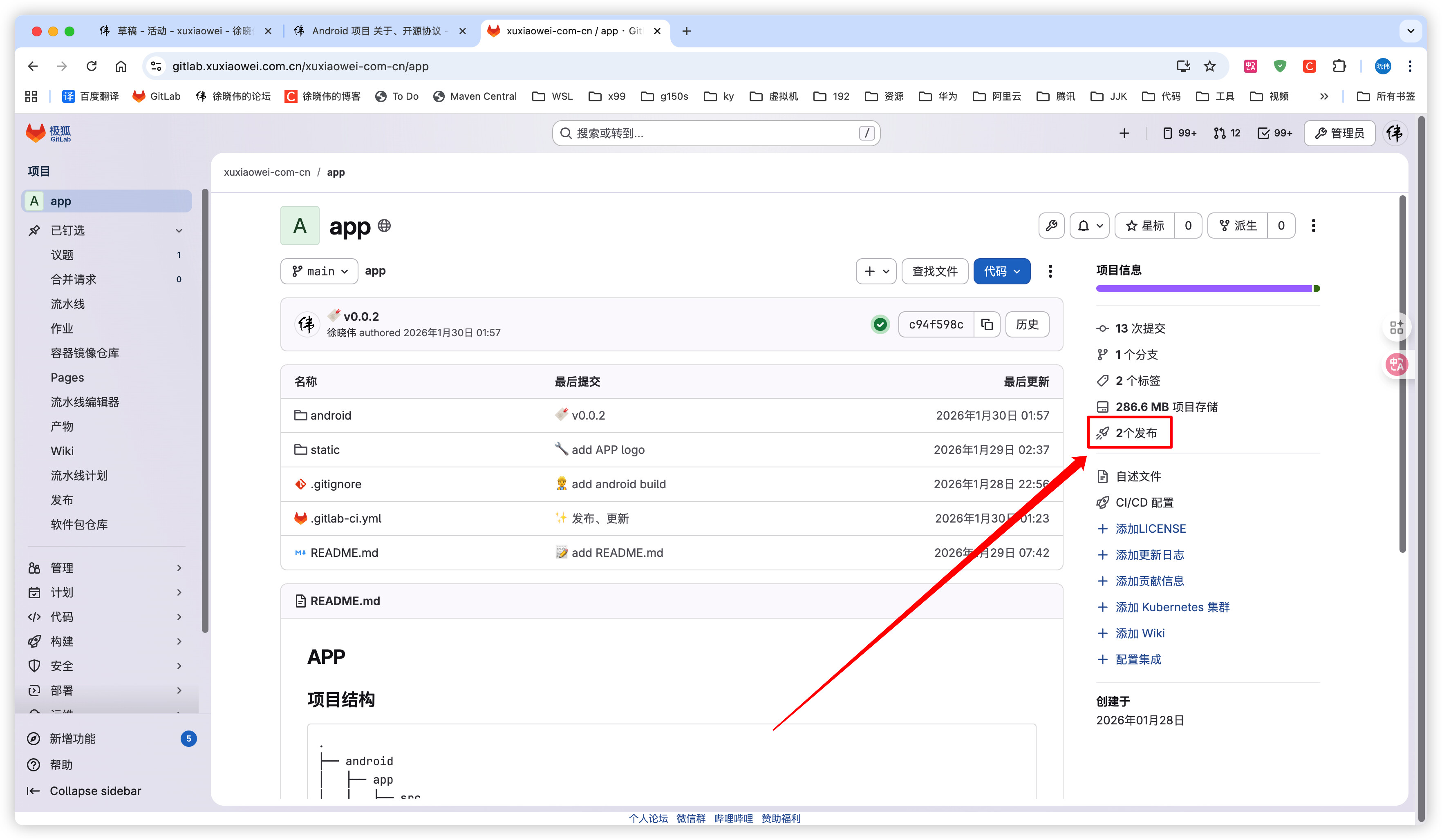Star the project with 星标 button

[1145, 226]
